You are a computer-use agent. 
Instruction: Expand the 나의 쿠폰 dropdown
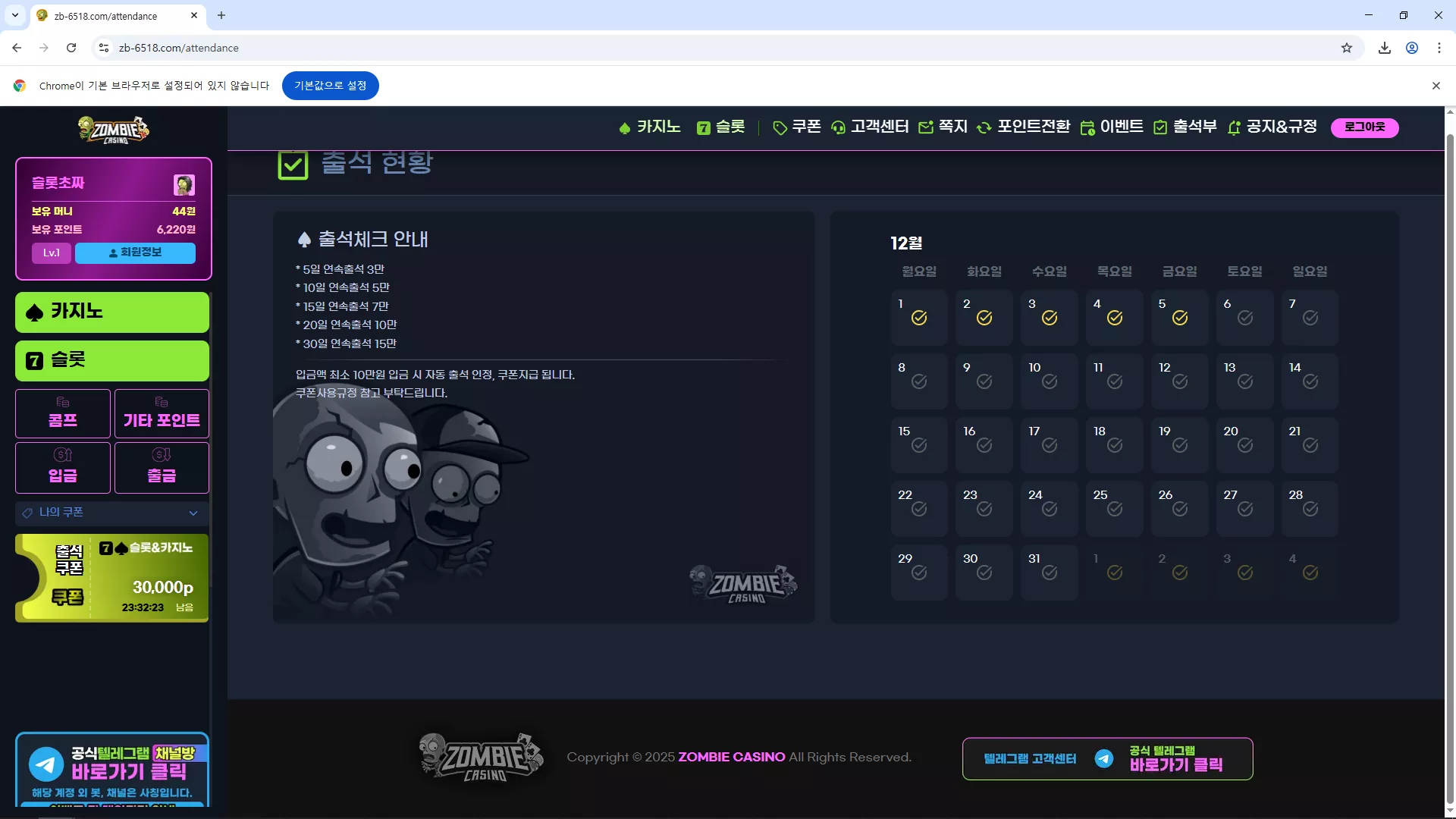(112, 513)
